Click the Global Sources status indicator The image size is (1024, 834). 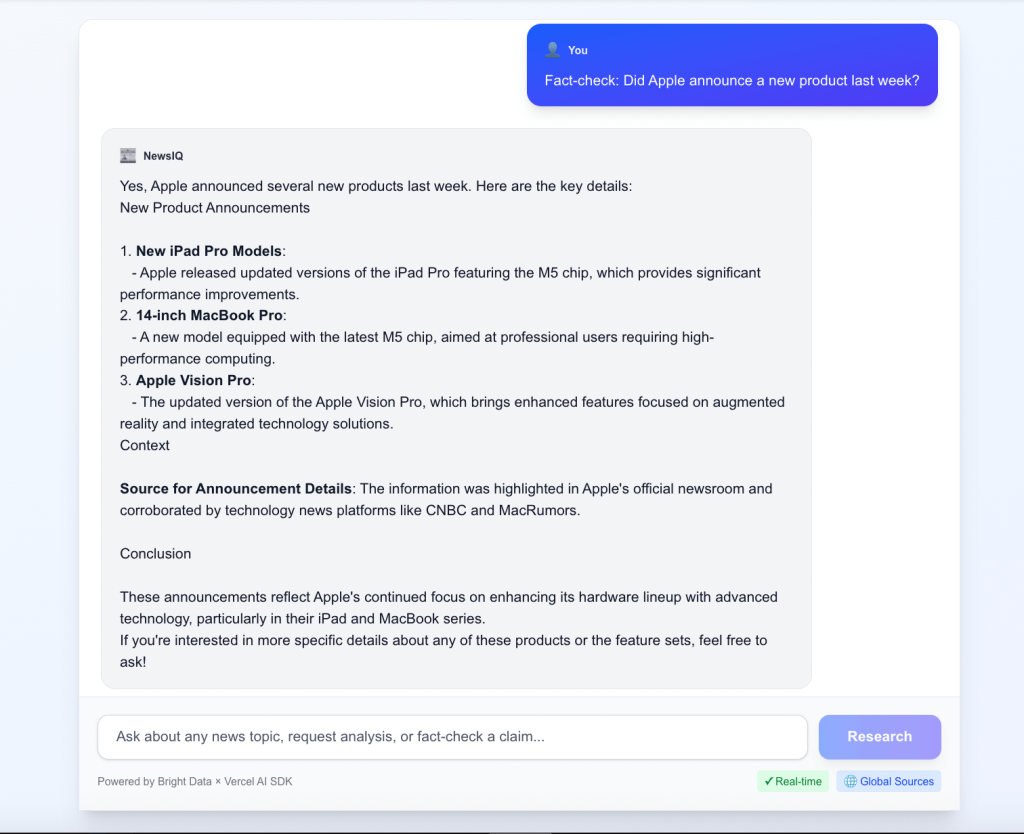(x=888, y=781)
